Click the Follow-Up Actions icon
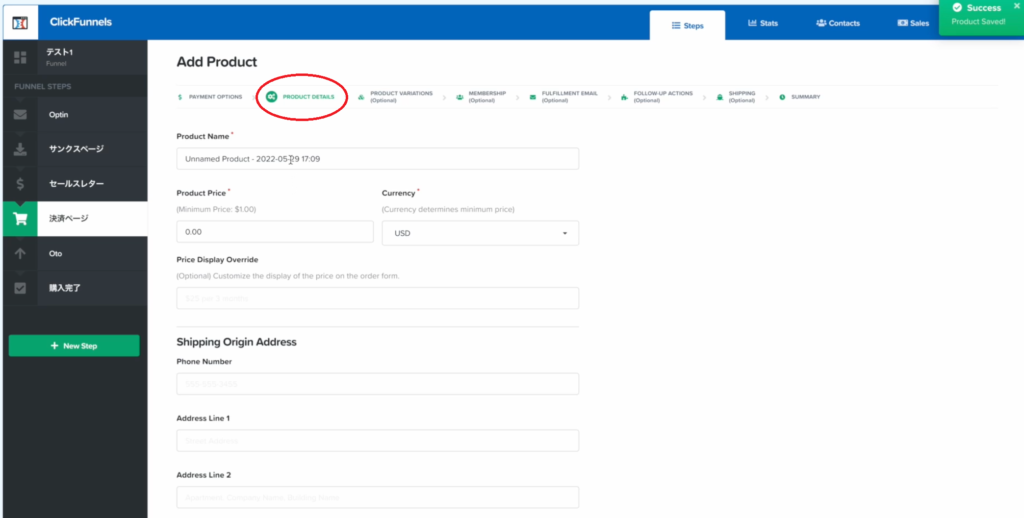This screenshot has height=518, width=1024. tap(624, 97)
